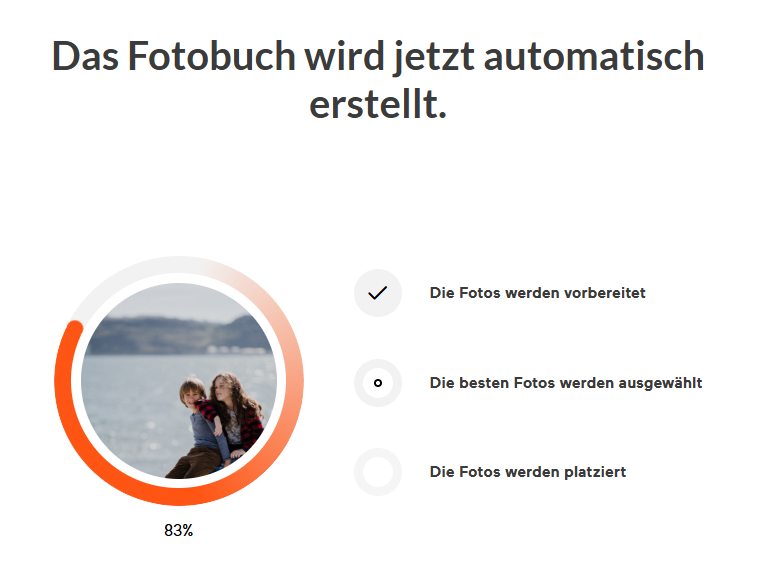Click the word 'erstellt.' in the heading

click(x=378, y=102)
